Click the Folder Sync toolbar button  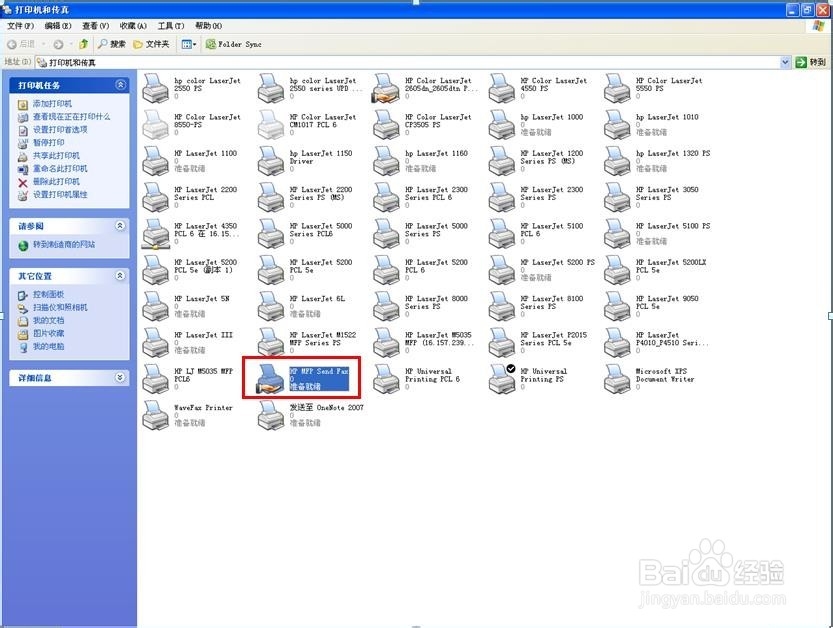pyautogui.click(x=234, y=44)
